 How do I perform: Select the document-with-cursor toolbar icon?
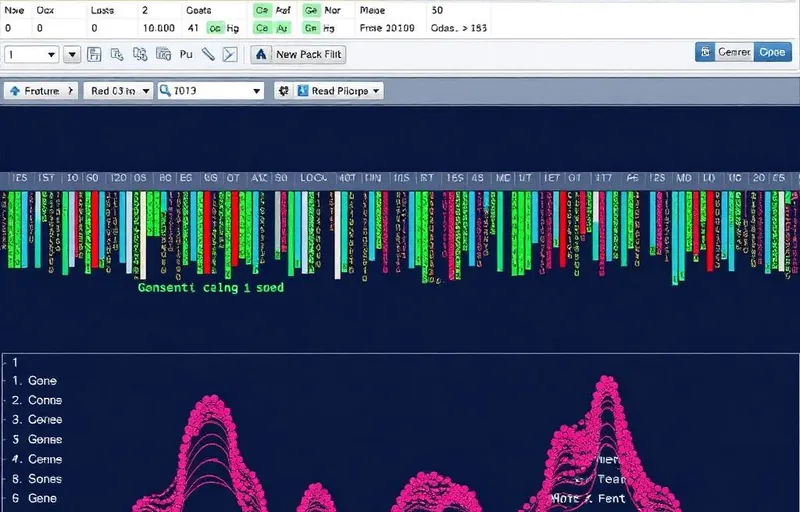tap(117, 54)
